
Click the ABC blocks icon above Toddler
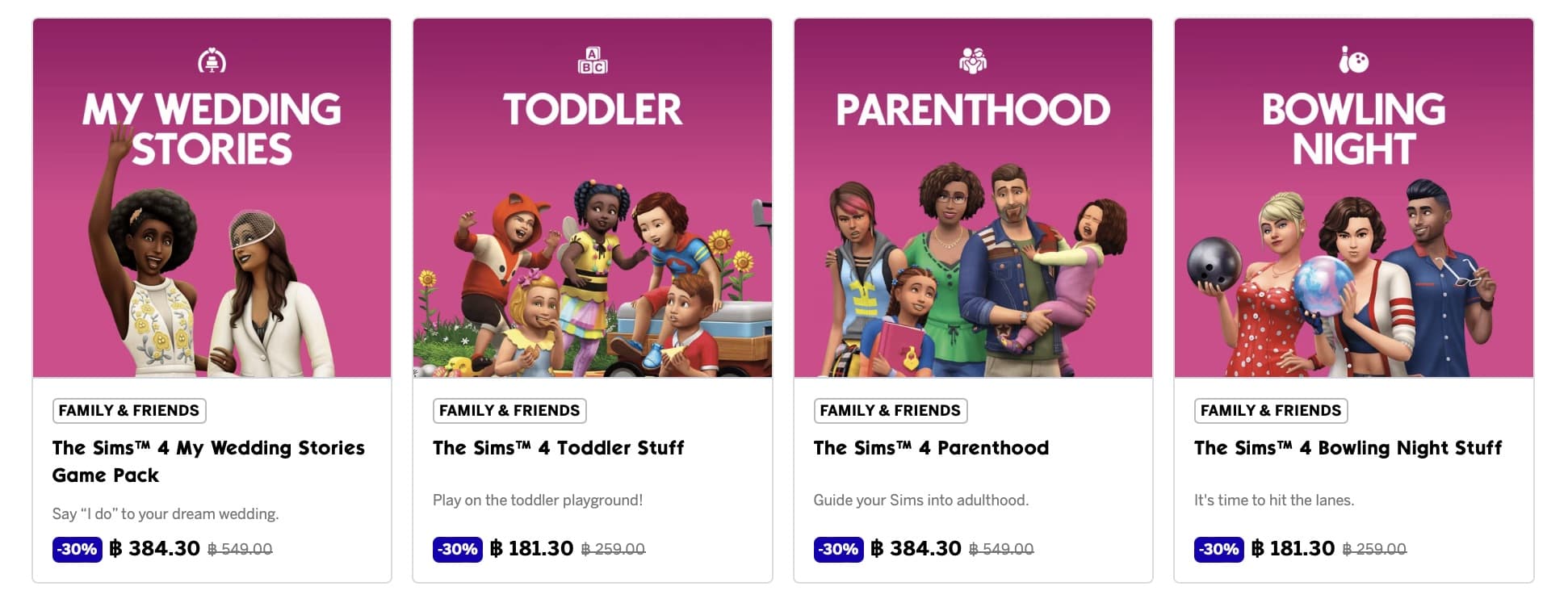(593, 61)
